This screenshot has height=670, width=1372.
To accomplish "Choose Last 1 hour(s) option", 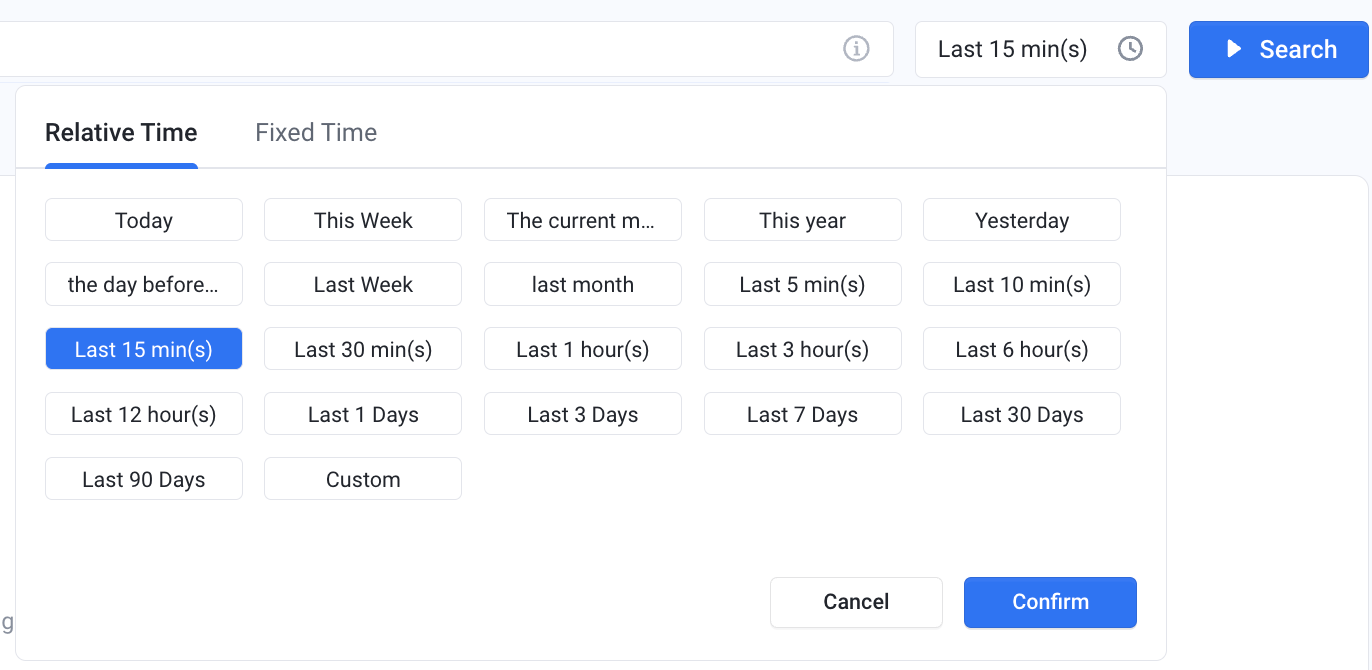I will 583,349.
